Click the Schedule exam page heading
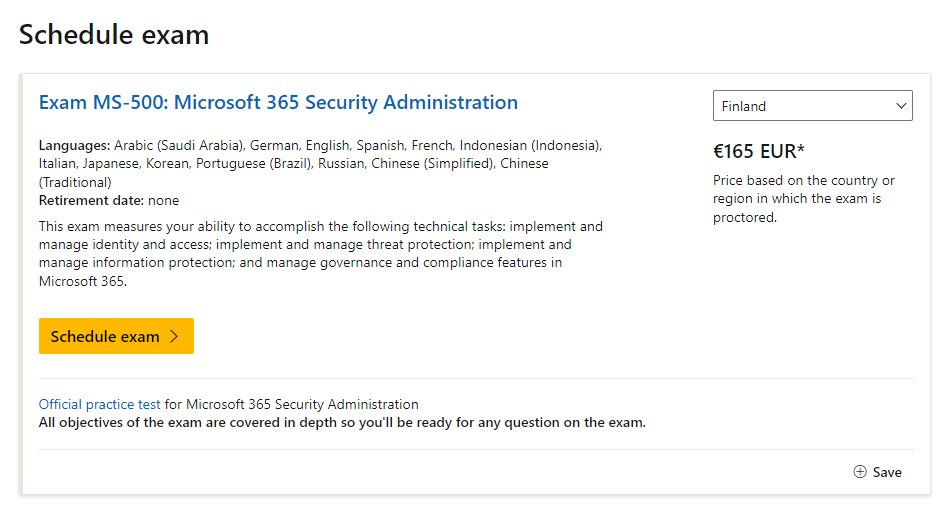 114,35
